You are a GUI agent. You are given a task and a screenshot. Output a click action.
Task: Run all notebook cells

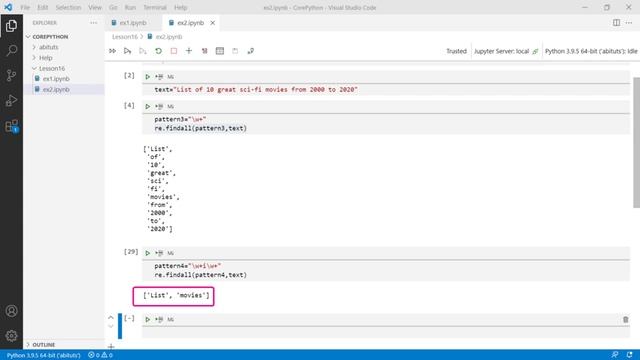(x=113, y=51)
